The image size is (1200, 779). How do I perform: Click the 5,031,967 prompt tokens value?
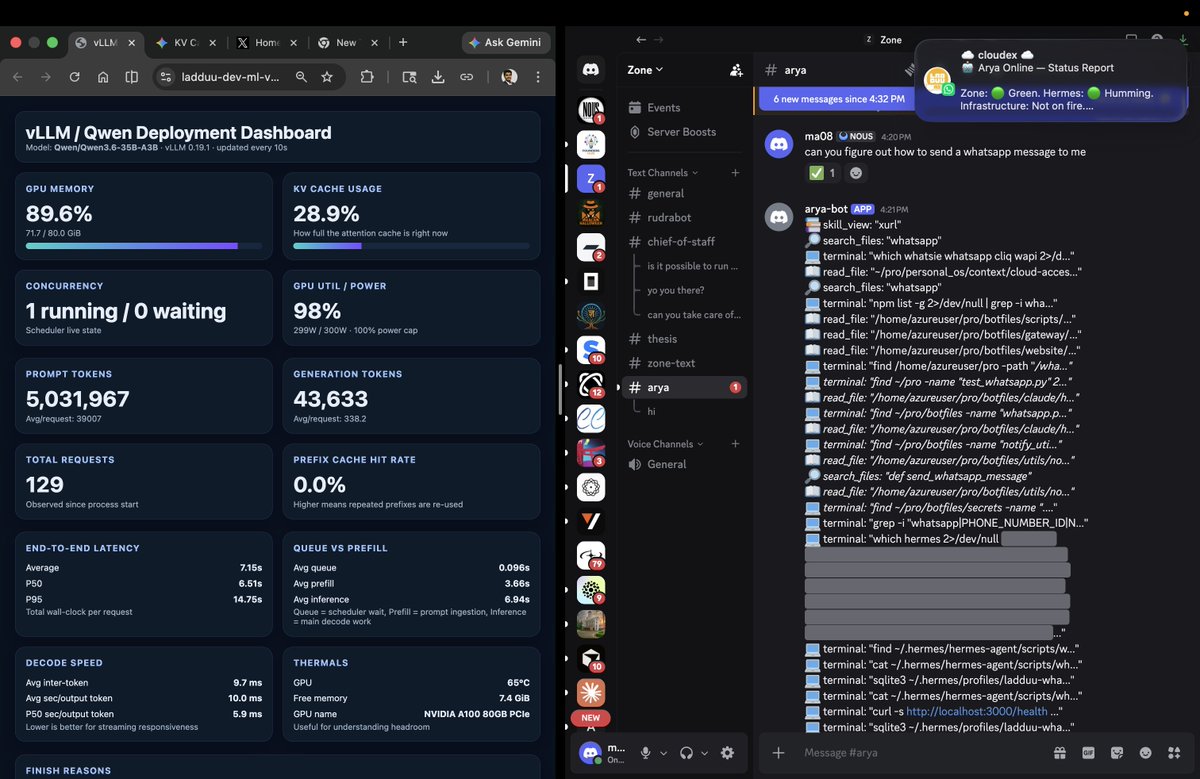78,399
